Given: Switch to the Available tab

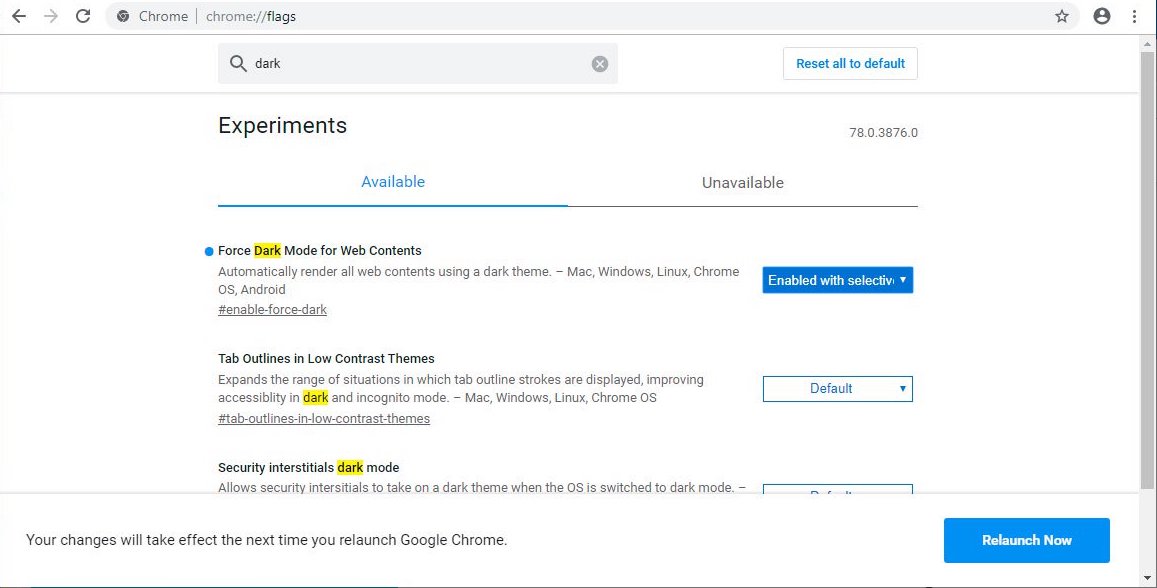Looking at the screenshot, I should (x=393, y=182).
